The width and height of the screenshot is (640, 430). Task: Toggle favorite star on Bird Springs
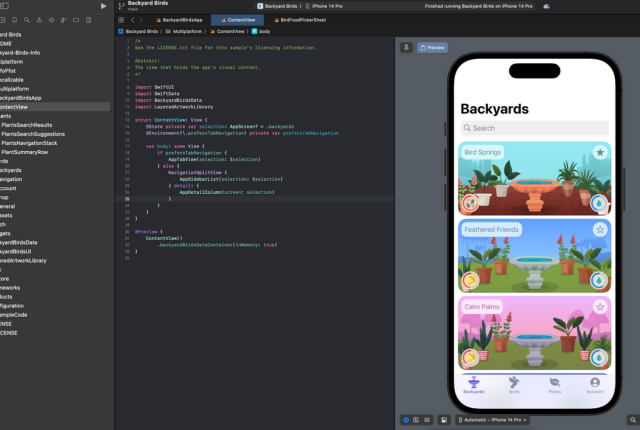(600, 153)
